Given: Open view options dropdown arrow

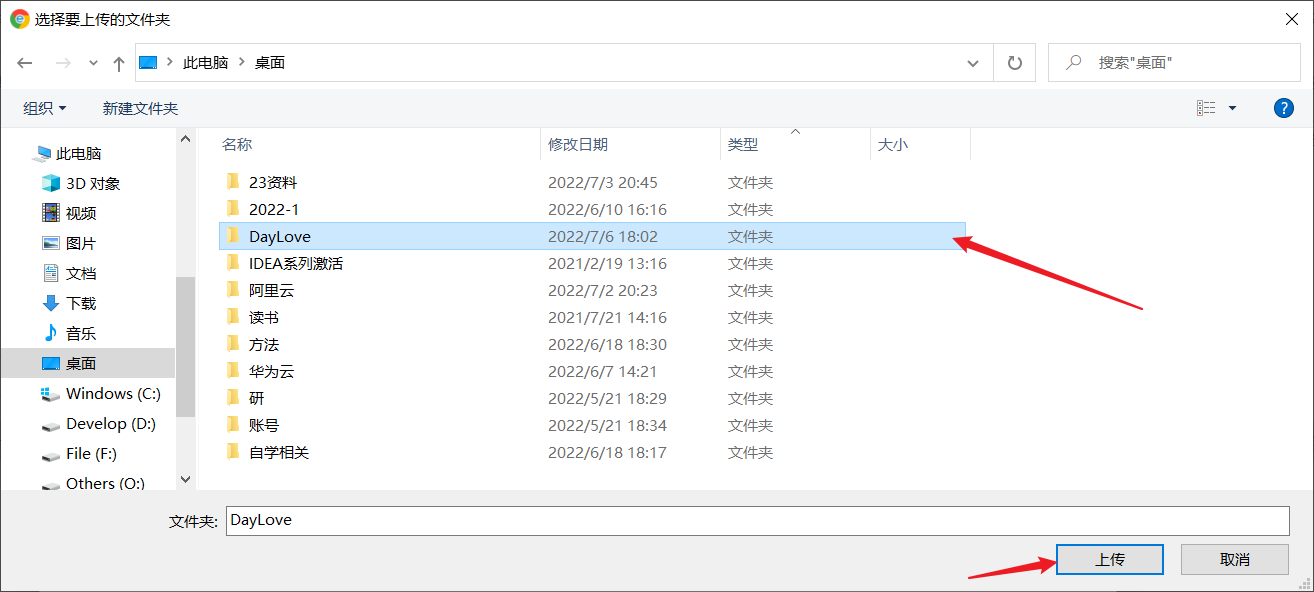Looking at the screenshot, I should pyautogui.click(x=1232, y=108).
